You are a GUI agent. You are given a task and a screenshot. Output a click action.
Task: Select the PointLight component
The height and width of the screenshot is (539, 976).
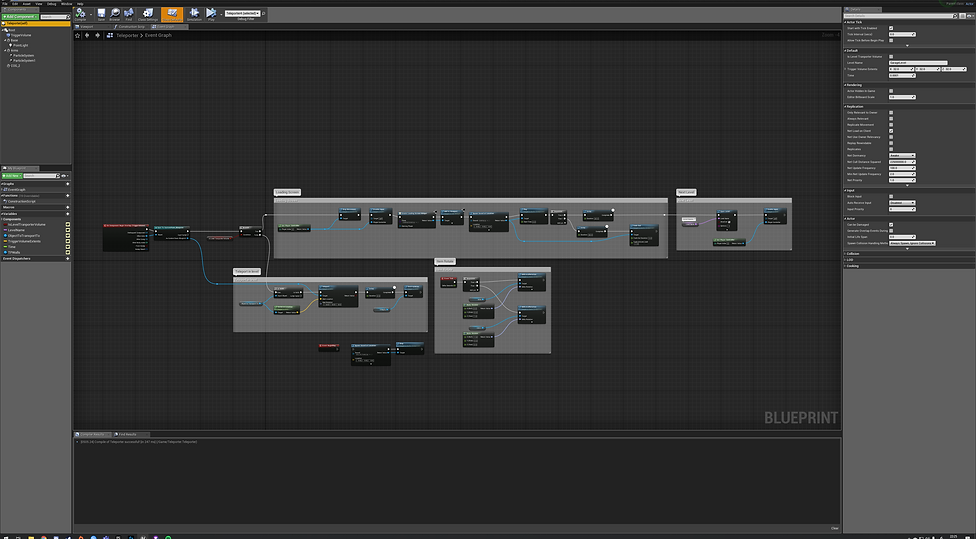click(20, 45)
